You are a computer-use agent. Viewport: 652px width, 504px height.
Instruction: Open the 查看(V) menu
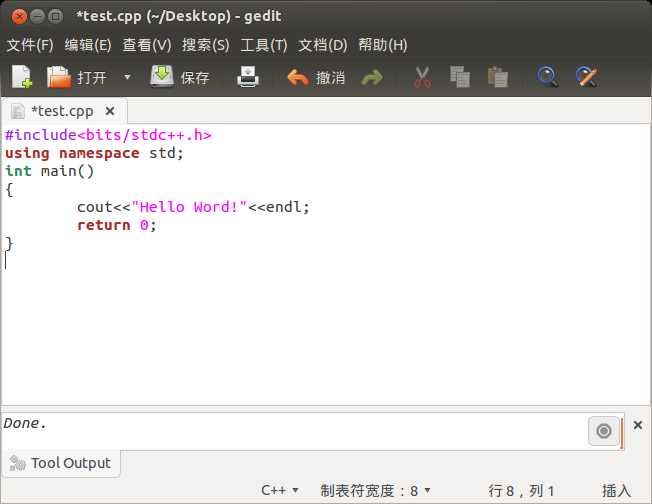coord(147,45)
